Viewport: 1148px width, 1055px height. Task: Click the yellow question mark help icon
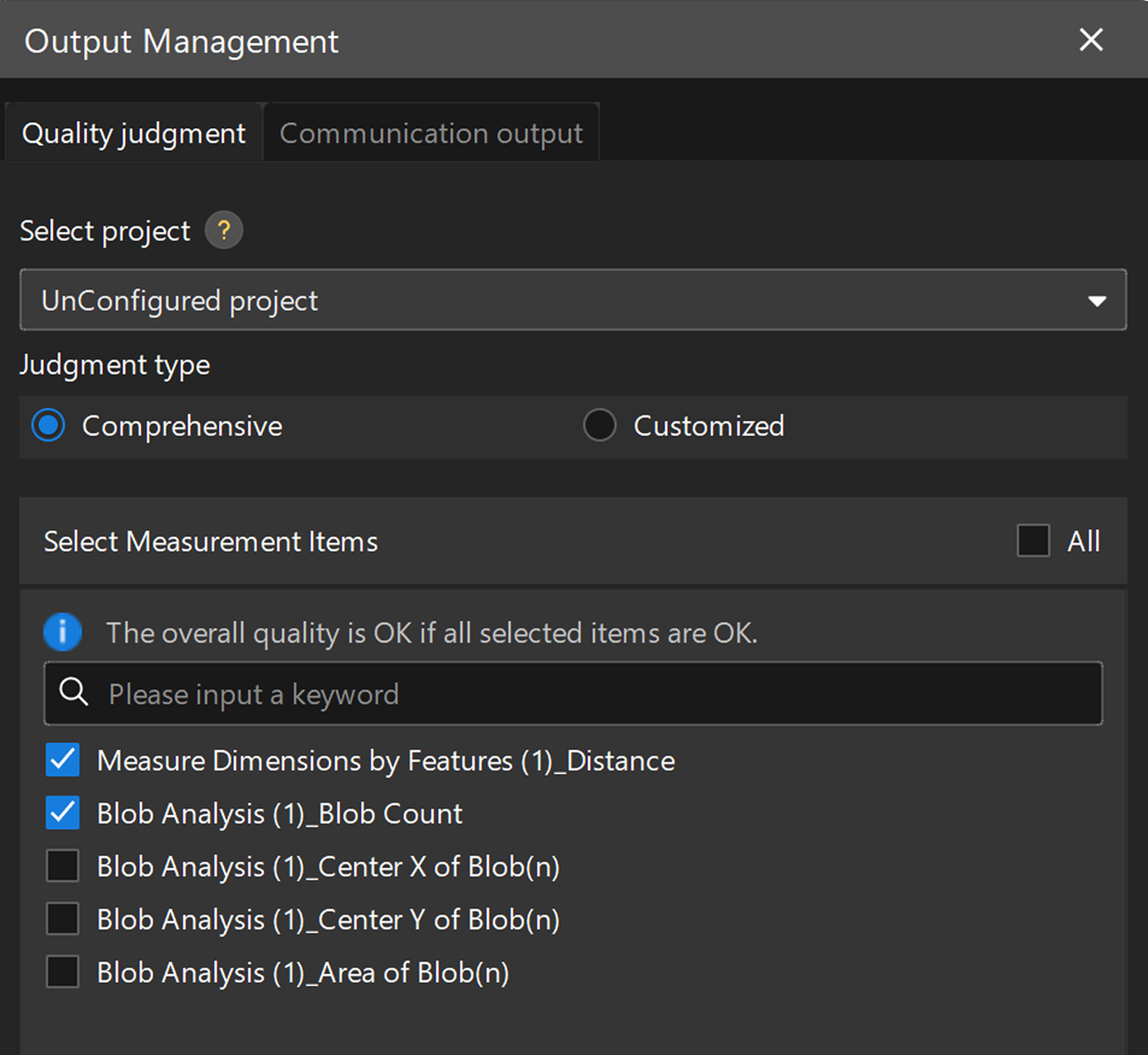(224, 230)
